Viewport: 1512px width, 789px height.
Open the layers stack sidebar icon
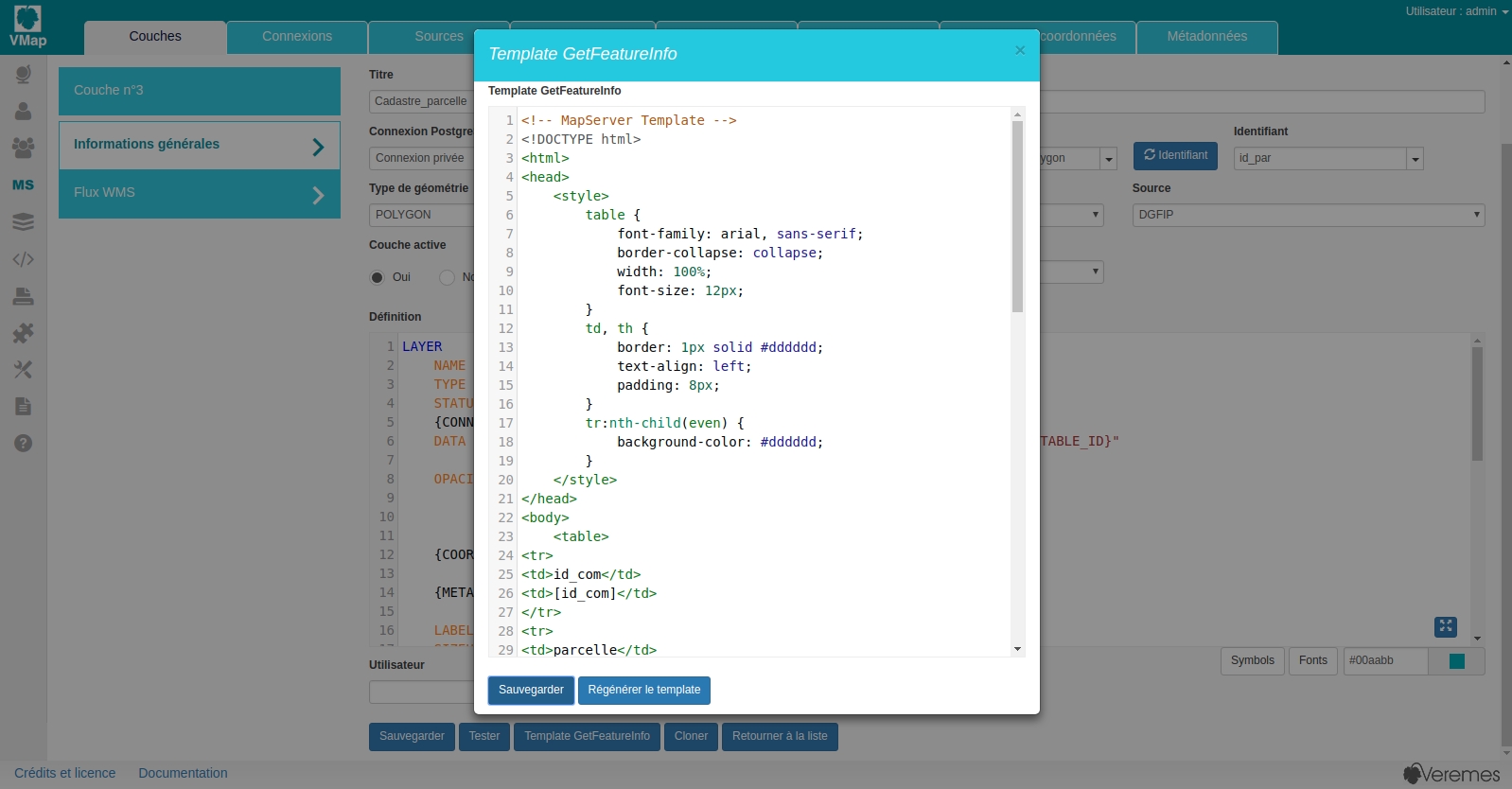[24, 221]
